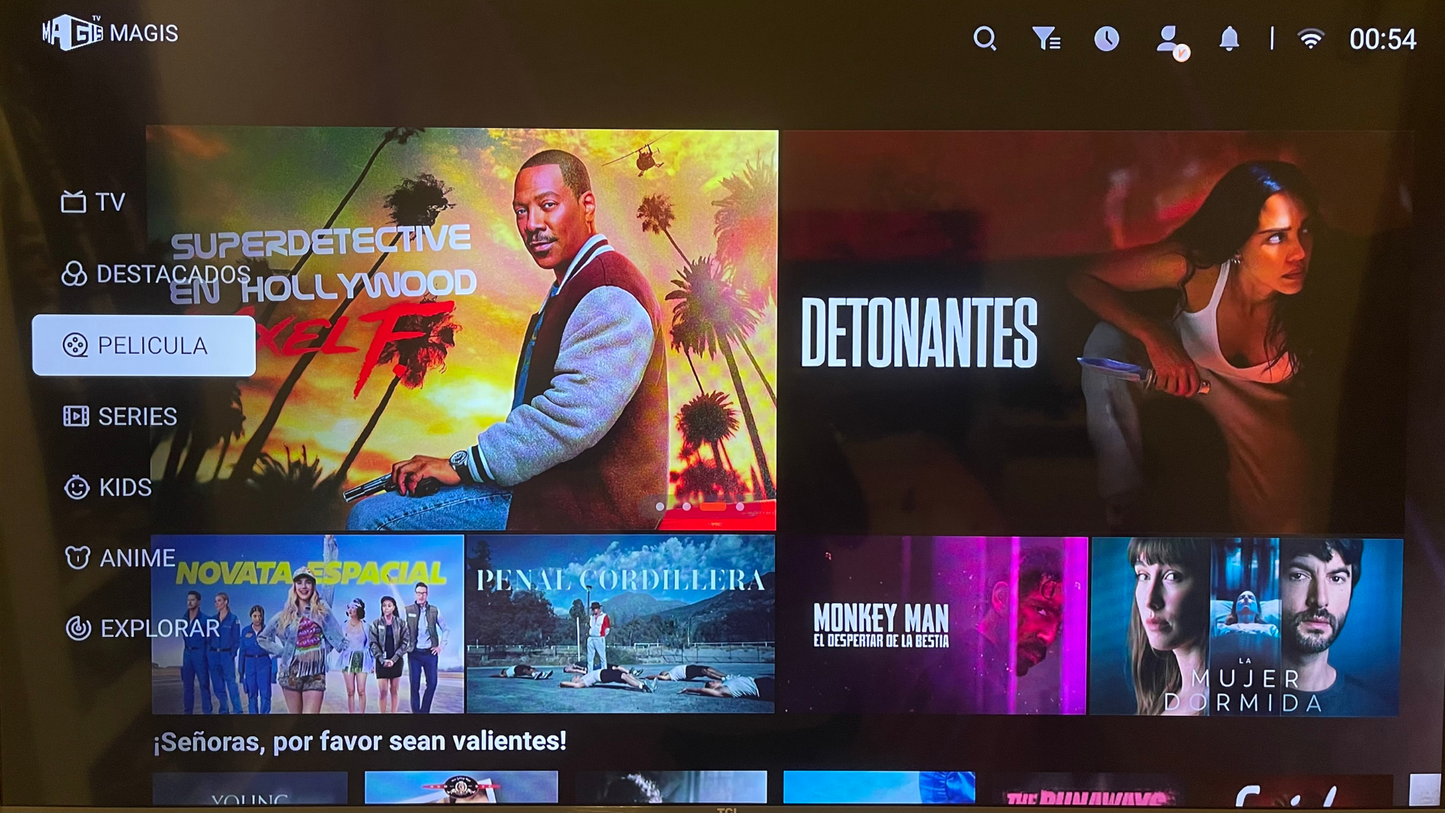Select the highlighted Pelicula menu item
This screenshot has width=1445, height=813.
click(x=144, y=346)
